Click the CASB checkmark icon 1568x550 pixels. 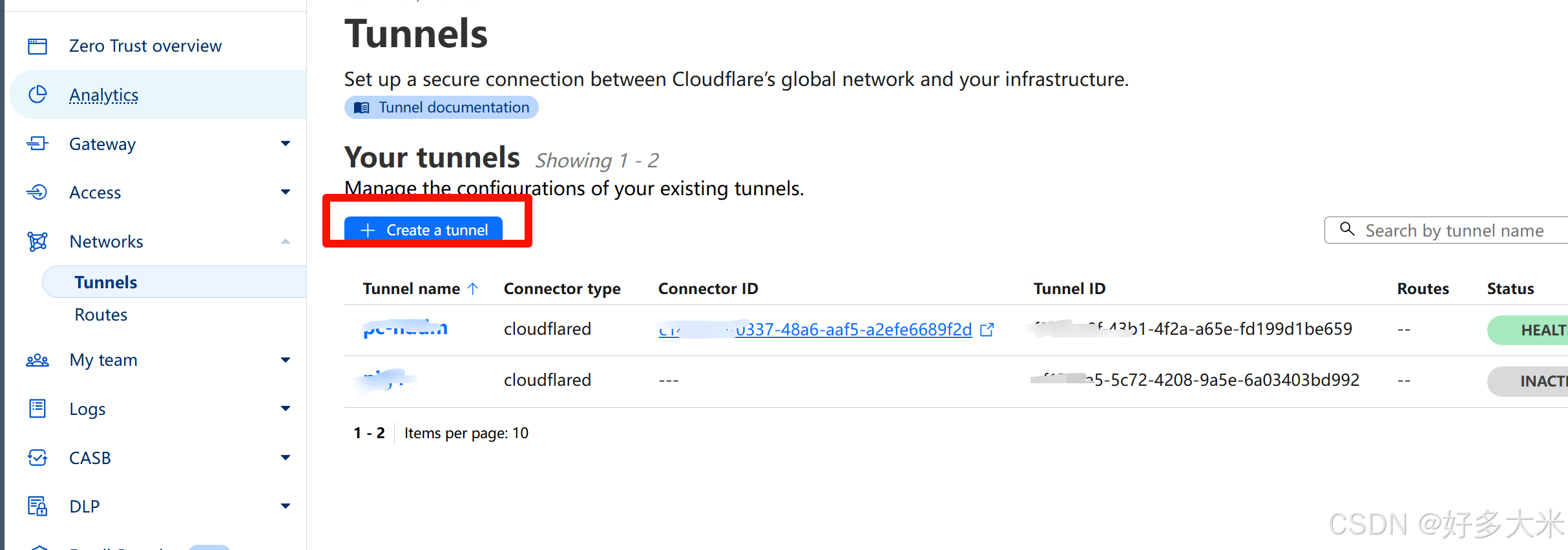pos(37,458)
